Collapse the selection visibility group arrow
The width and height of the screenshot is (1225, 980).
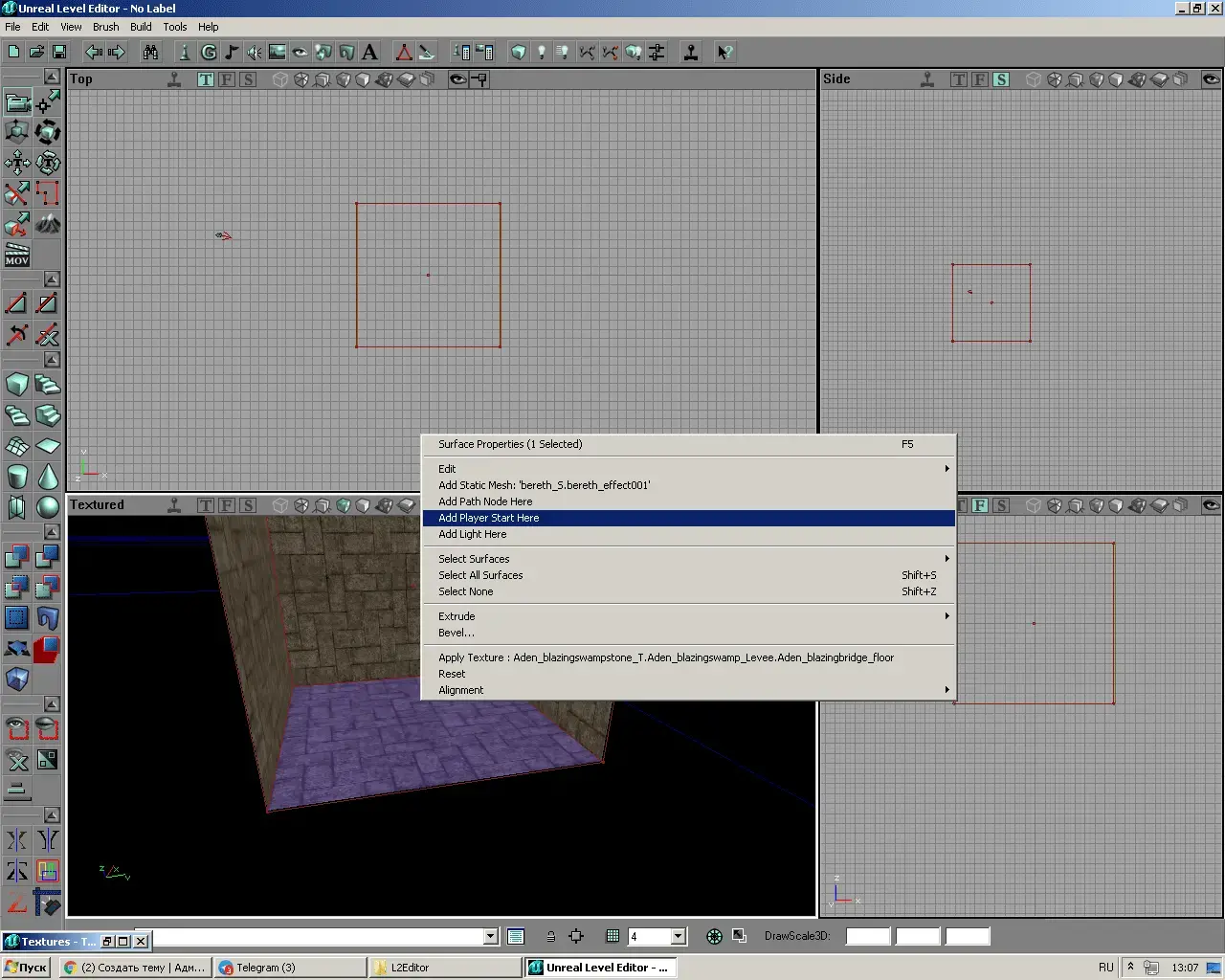pyautogui.click(x=53, y=704)
